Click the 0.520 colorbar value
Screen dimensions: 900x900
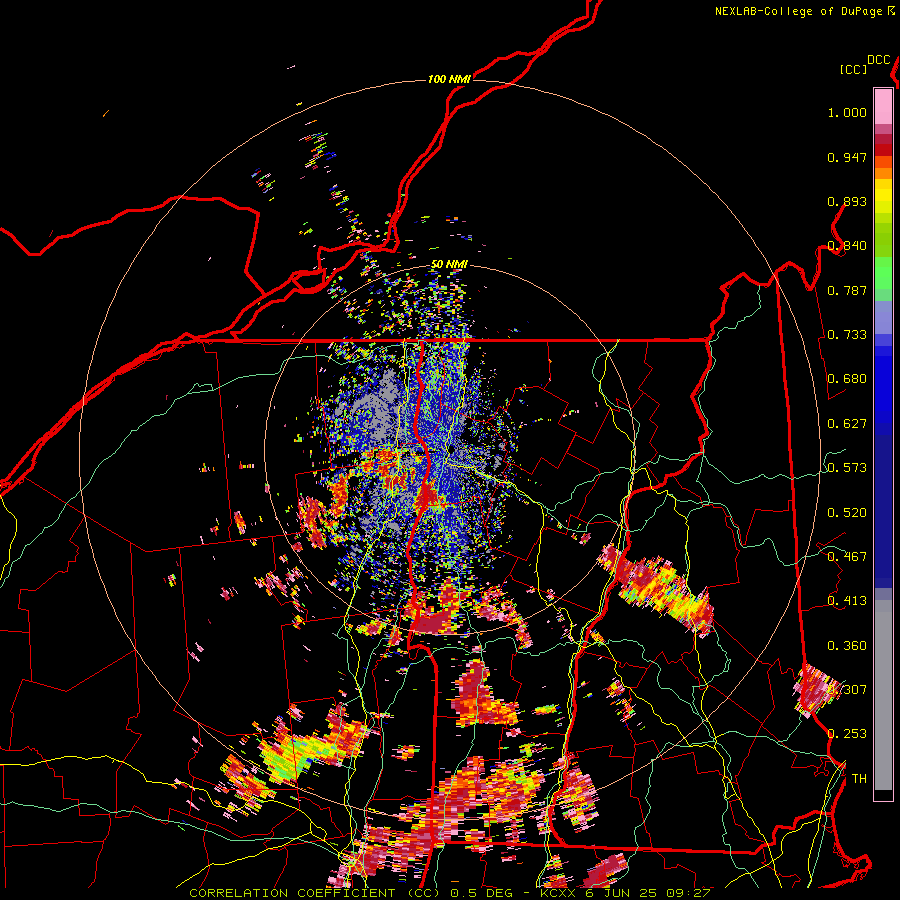847,513
